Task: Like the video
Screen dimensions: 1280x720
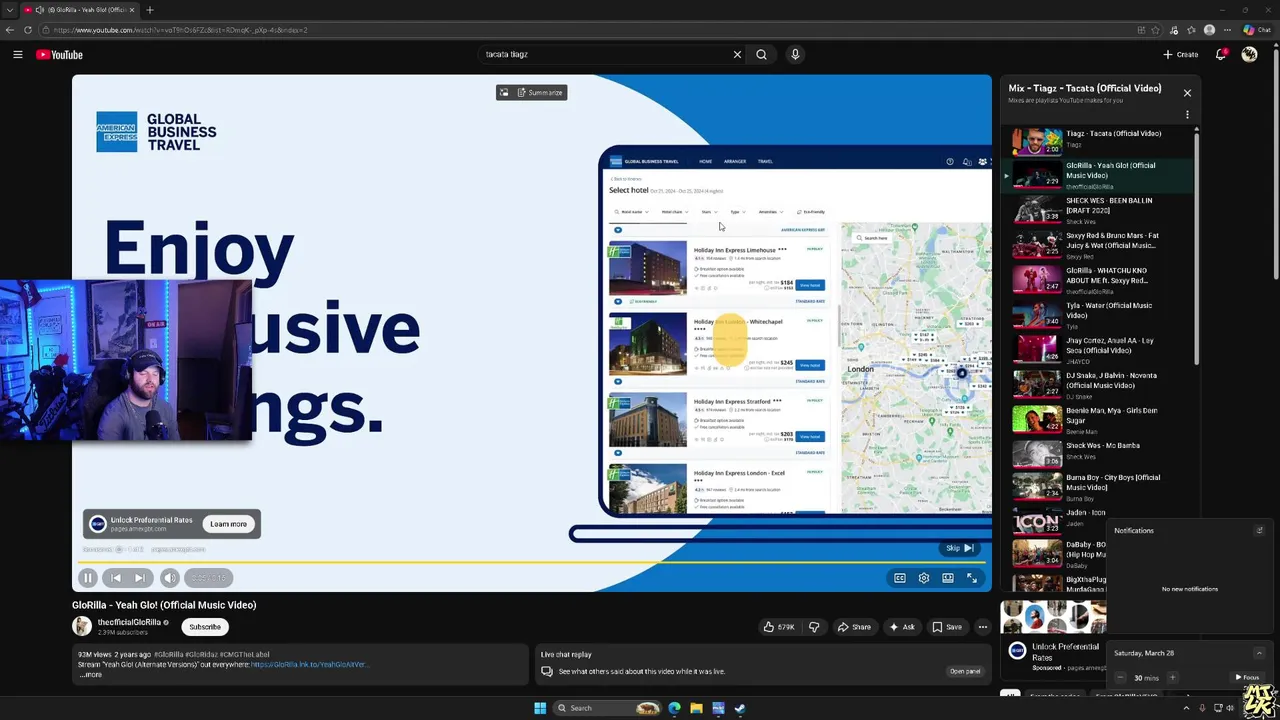Action: [x=779, y=627]
